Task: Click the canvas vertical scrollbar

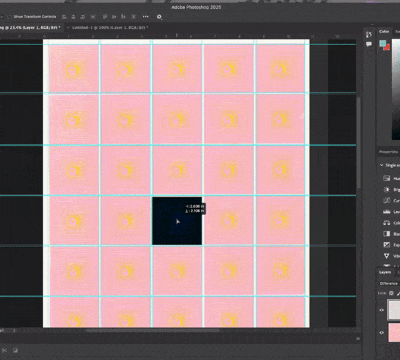Action: point(358,143)
